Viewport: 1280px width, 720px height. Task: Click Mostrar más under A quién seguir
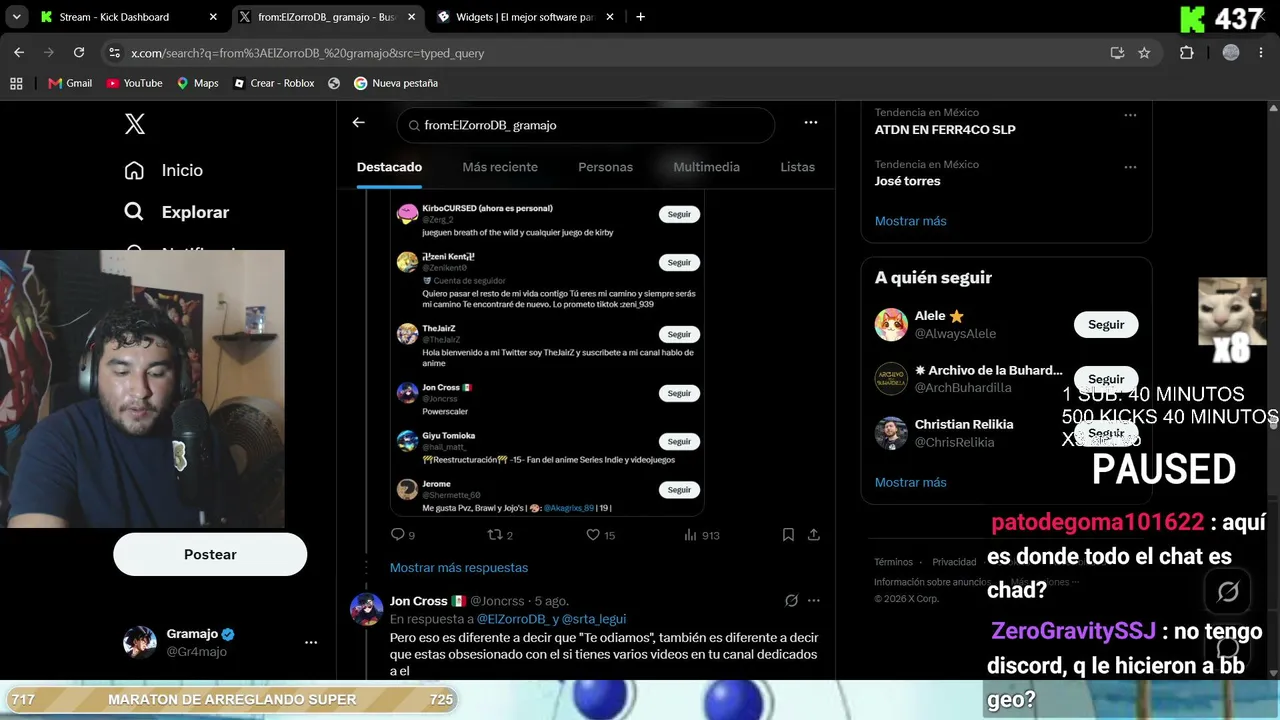[910, 482]
